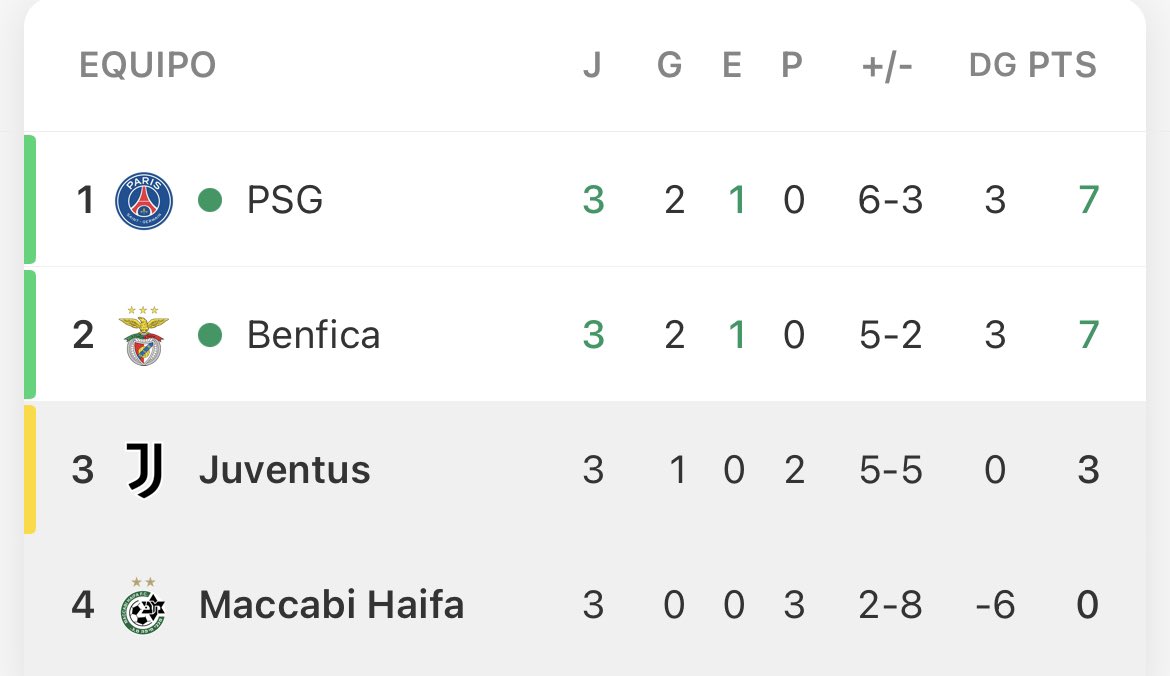Tap the green qualification bar beside PSG
The height and width of the screenshot is (676, 1170).
30,200
